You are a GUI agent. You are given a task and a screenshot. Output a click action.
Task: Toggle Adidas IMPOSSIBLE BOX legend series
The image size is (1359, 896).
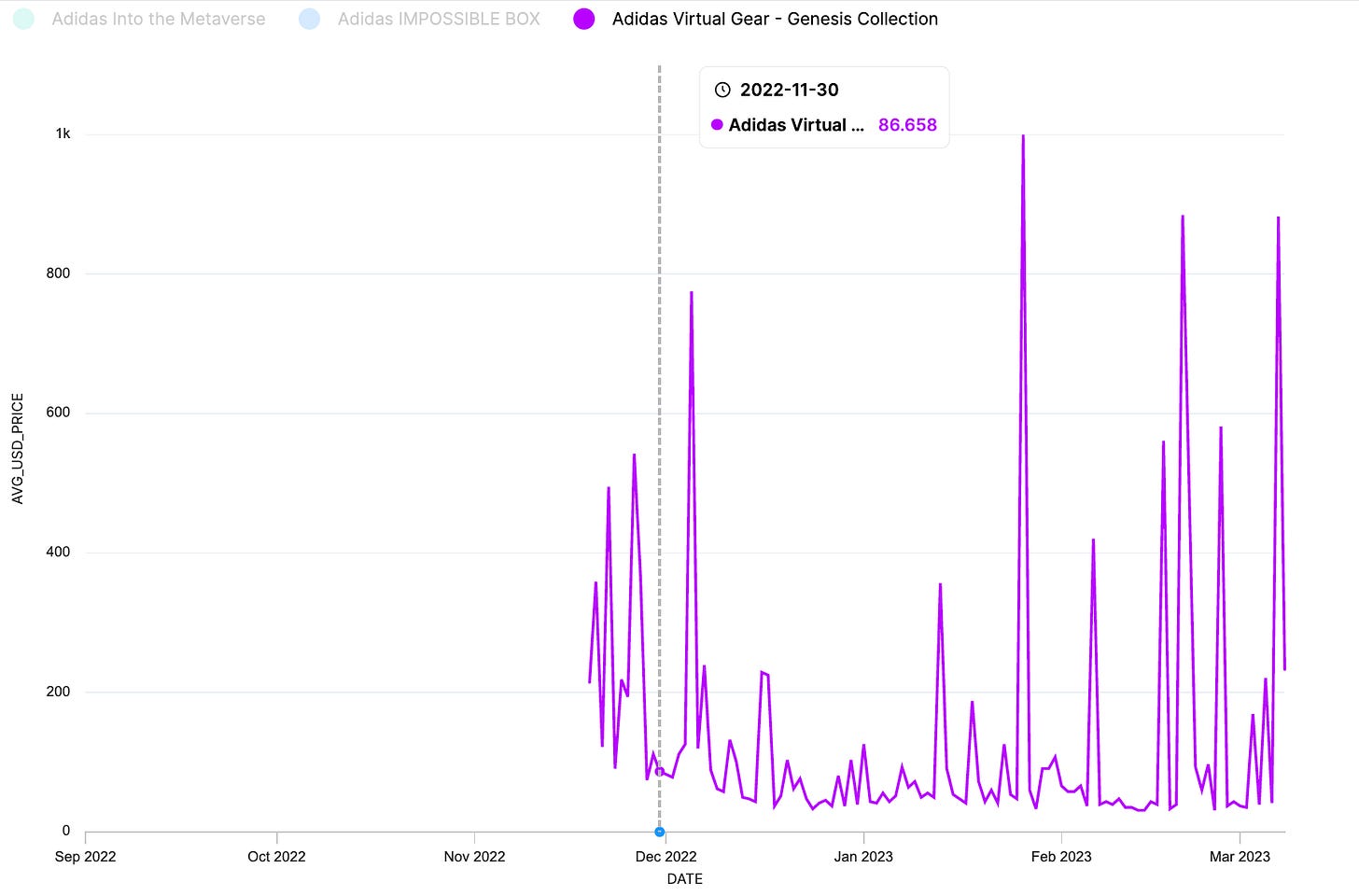[x=419, y=19]
